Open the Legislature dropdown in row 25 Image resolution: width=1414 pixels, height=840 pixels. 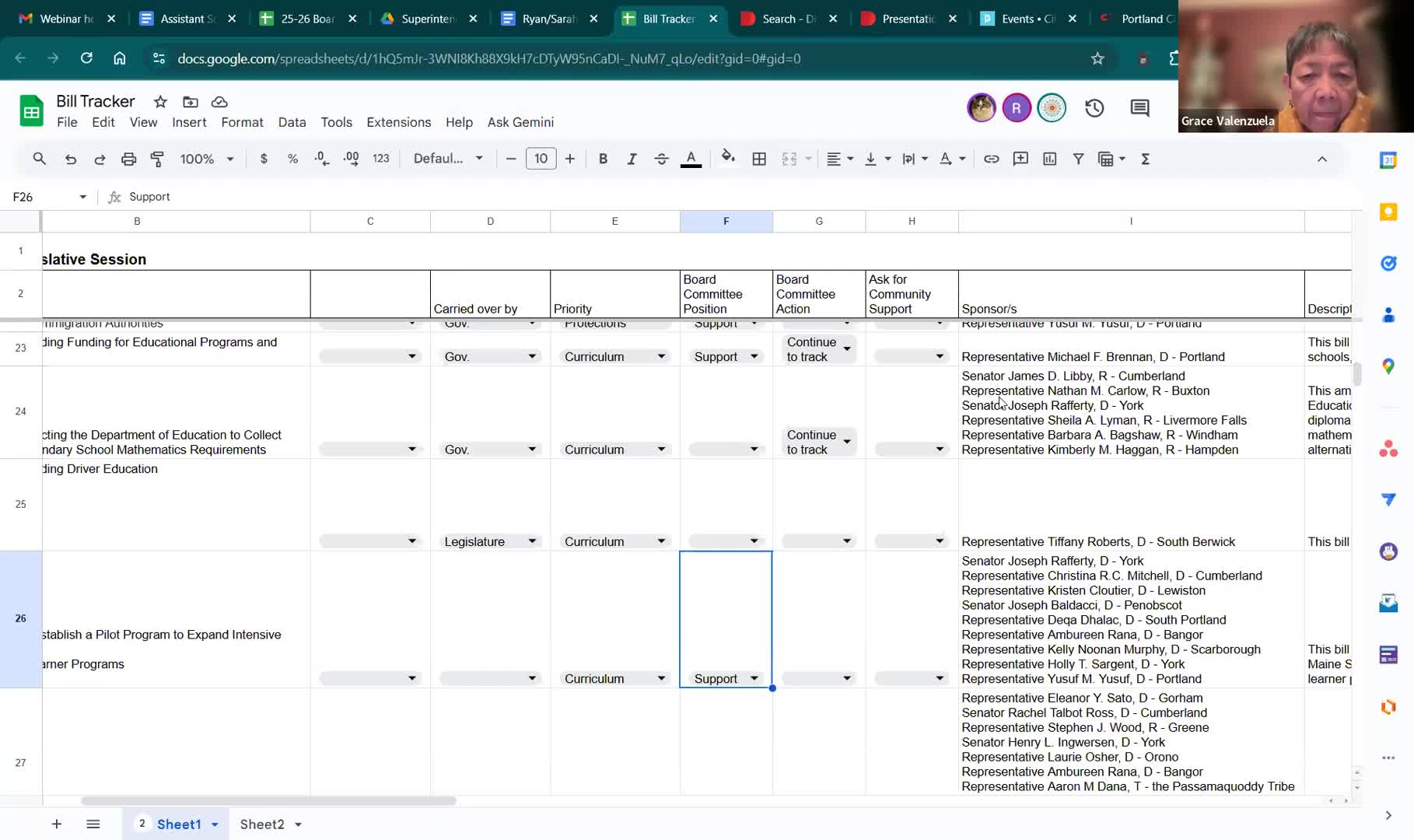pos(532,541)
